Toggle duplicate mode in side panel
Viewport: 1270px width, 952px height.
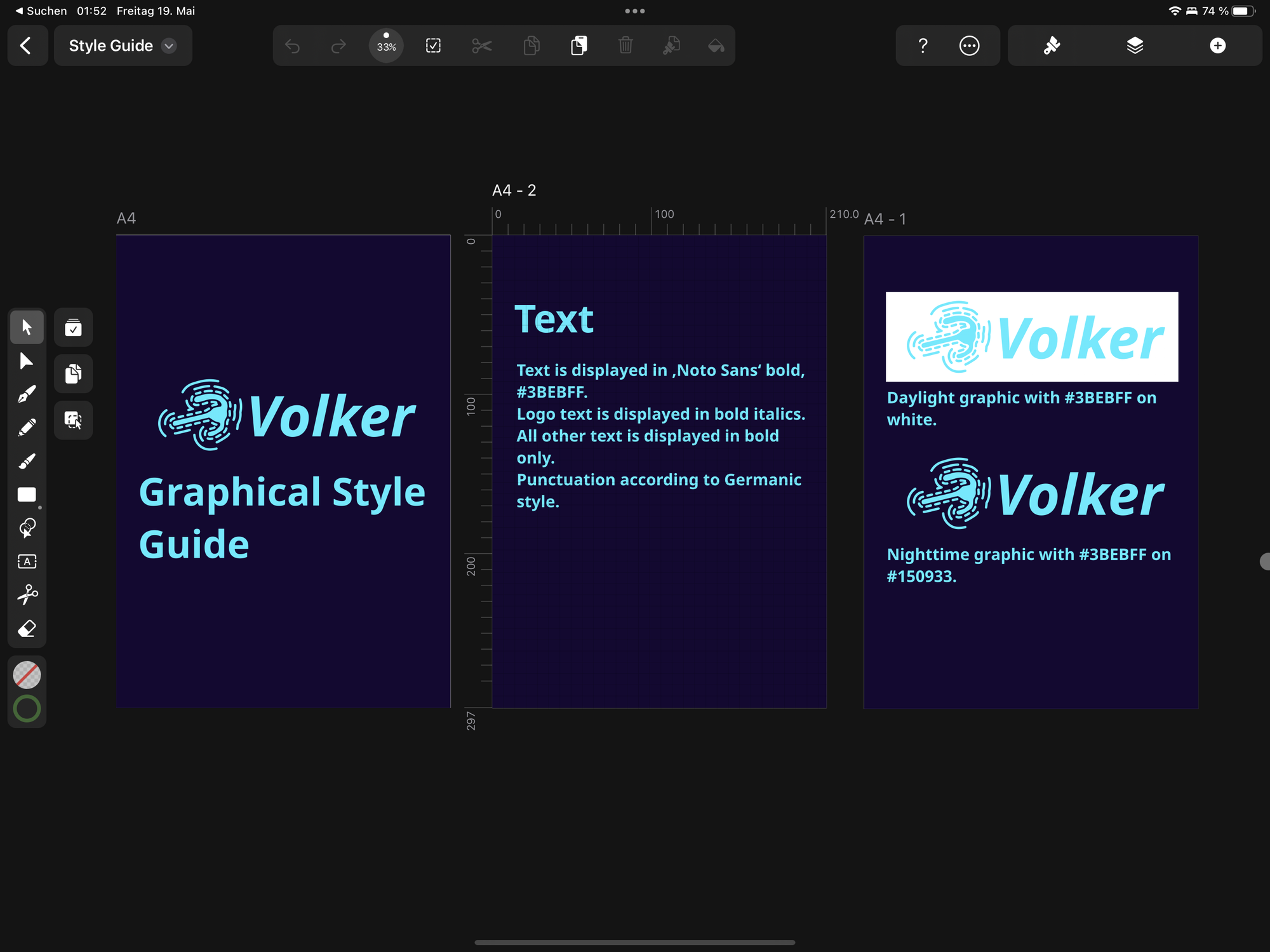[x=73, y=373]
